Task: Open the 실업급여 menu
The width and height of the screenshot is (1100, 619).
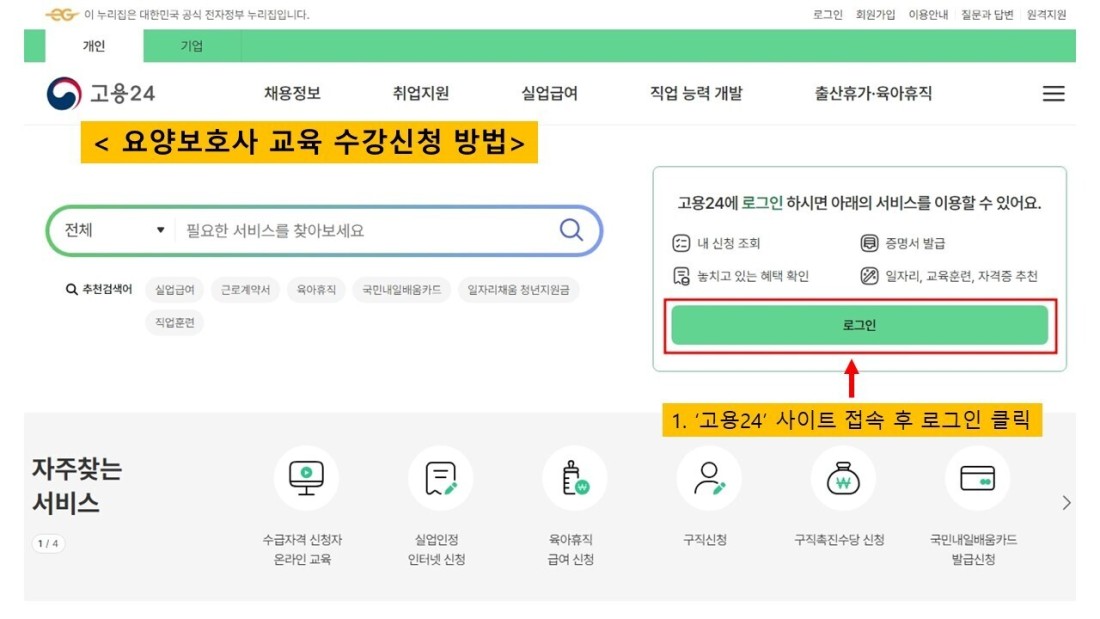Action: click(549, 93)
